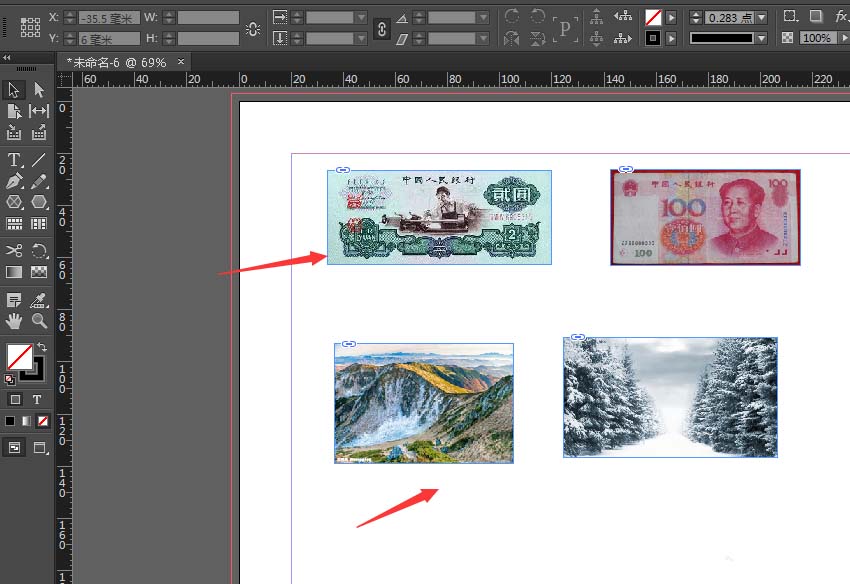Select the Zoom magnifier tool
The height and width of the screenshot is (584, 850).
coord(38,321)
